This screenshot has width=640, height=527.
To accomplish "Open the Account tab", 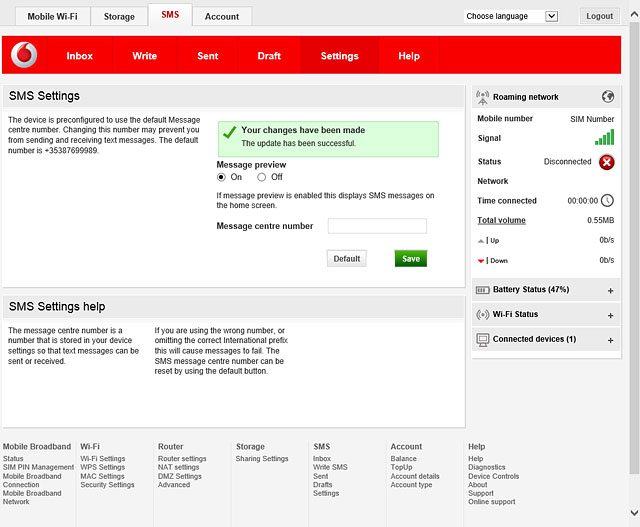I will point(222,17).
